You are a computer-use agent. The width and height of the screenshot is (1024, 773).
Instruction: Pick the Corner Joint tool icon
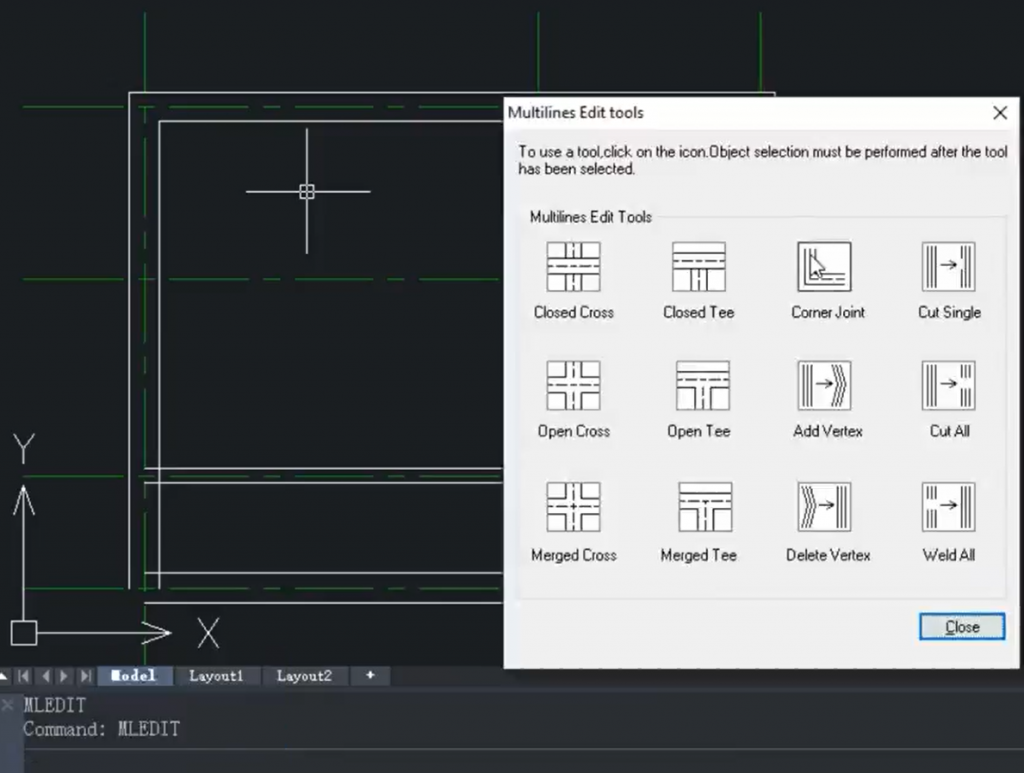824,267
